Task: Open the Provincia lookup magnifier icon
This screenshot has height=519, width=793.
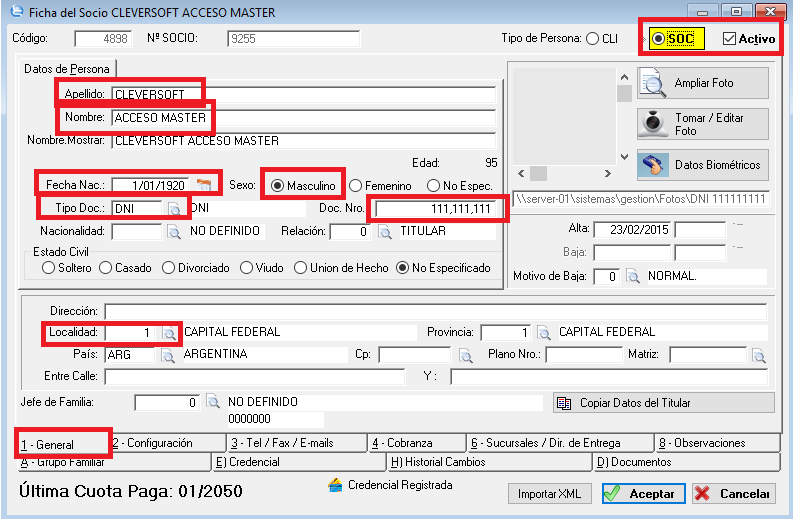Action: 543,332
